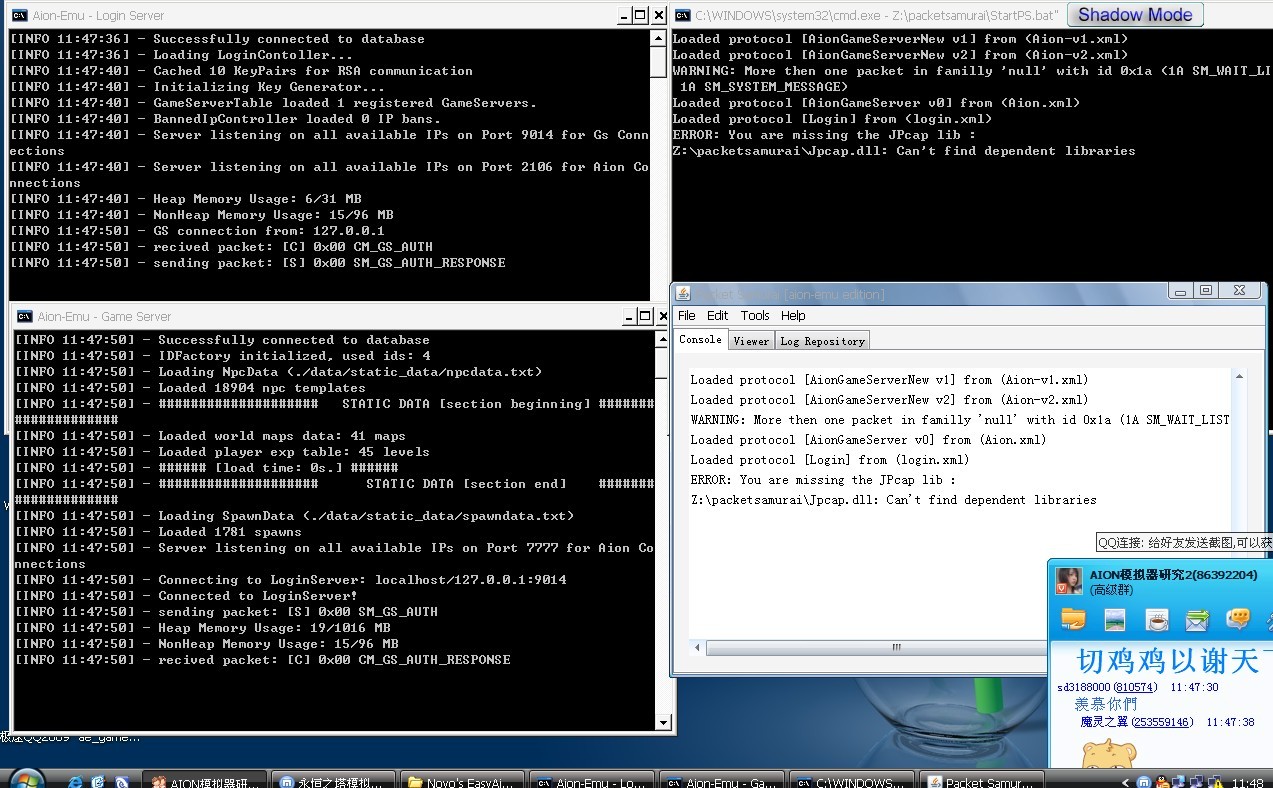The width and height of the screenshot is (1273, 788).
Task: Toggle the Shadow Mode button
Action: point(1134,15)
